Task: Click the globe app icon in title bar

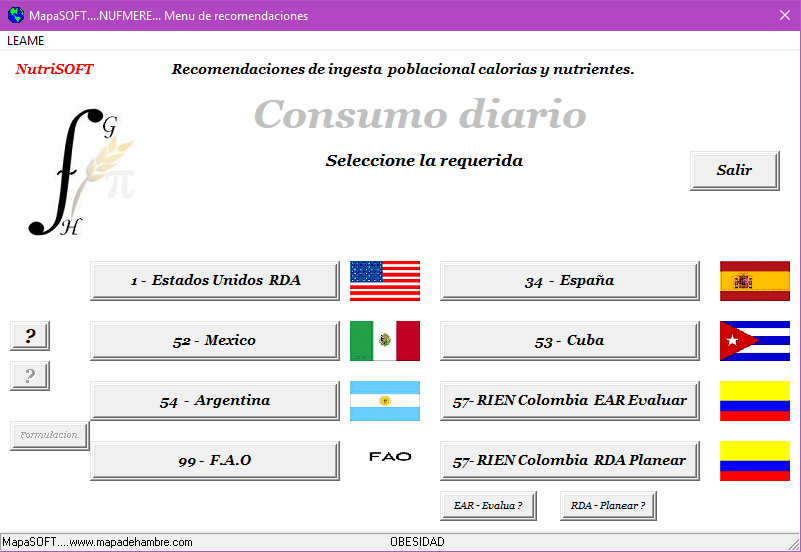Action: click(x=15, y=15)
